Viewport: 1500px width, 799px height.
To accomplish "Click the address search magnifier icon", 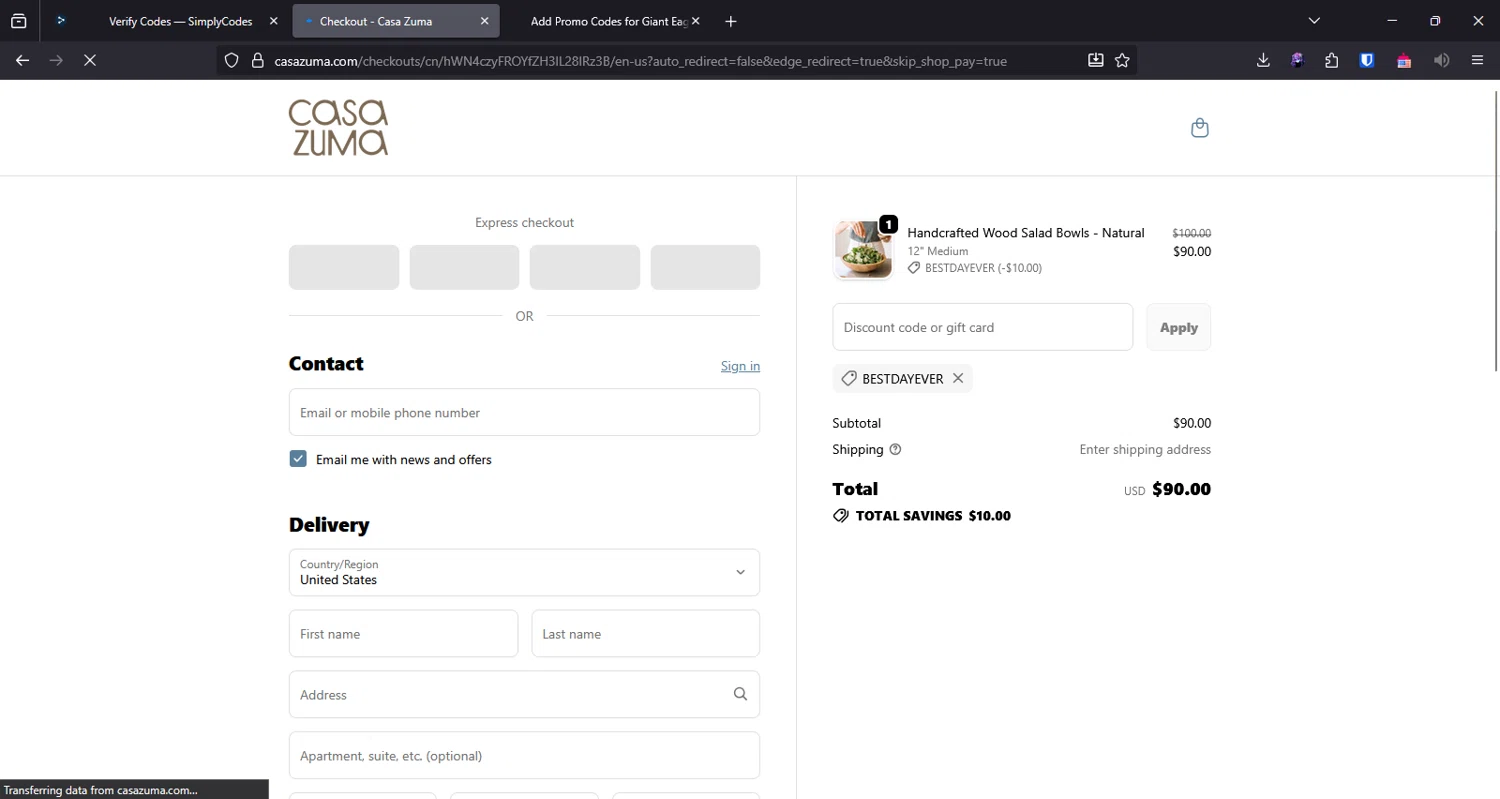I will 740,694.
